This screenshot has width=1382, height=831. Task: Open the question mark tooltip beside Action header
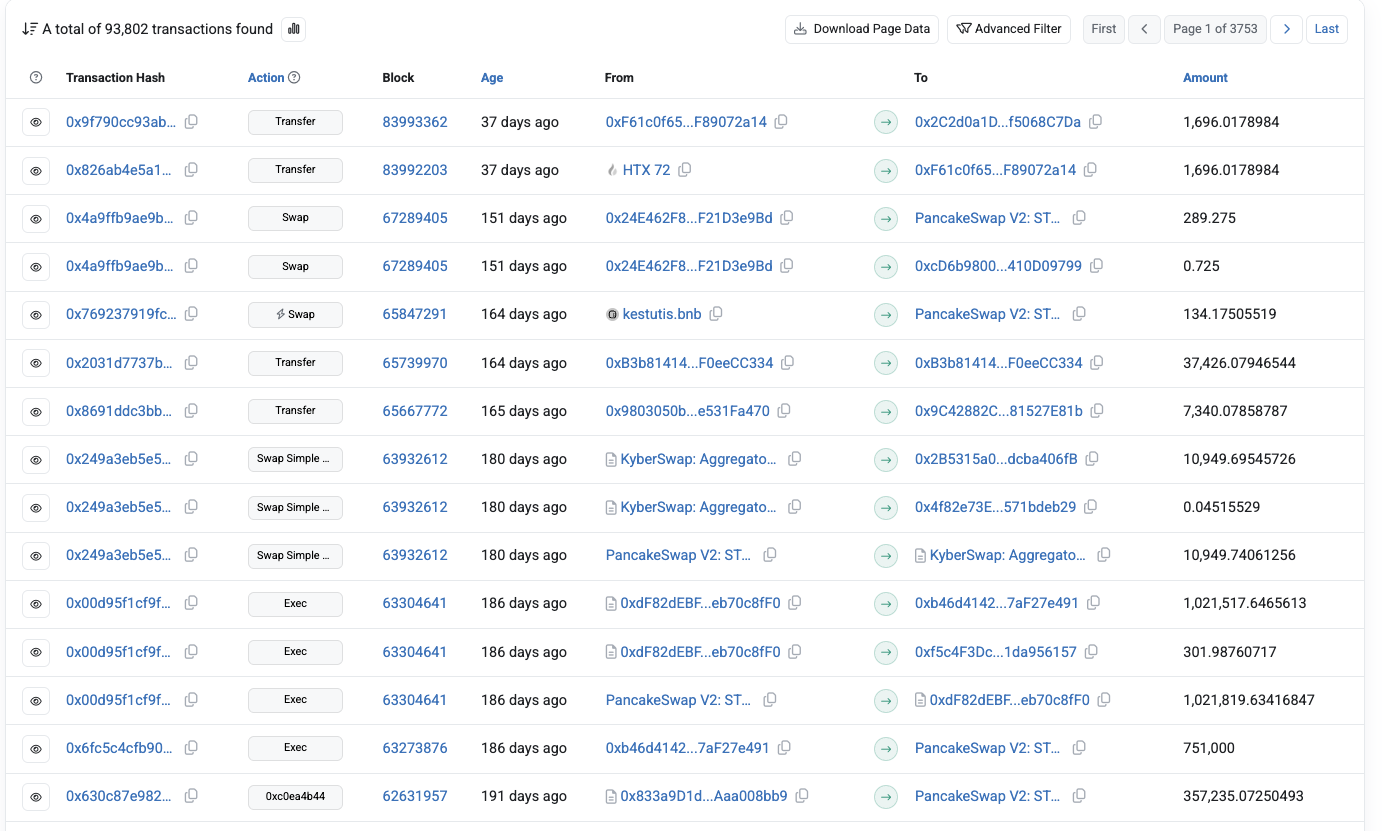(293, 77)
